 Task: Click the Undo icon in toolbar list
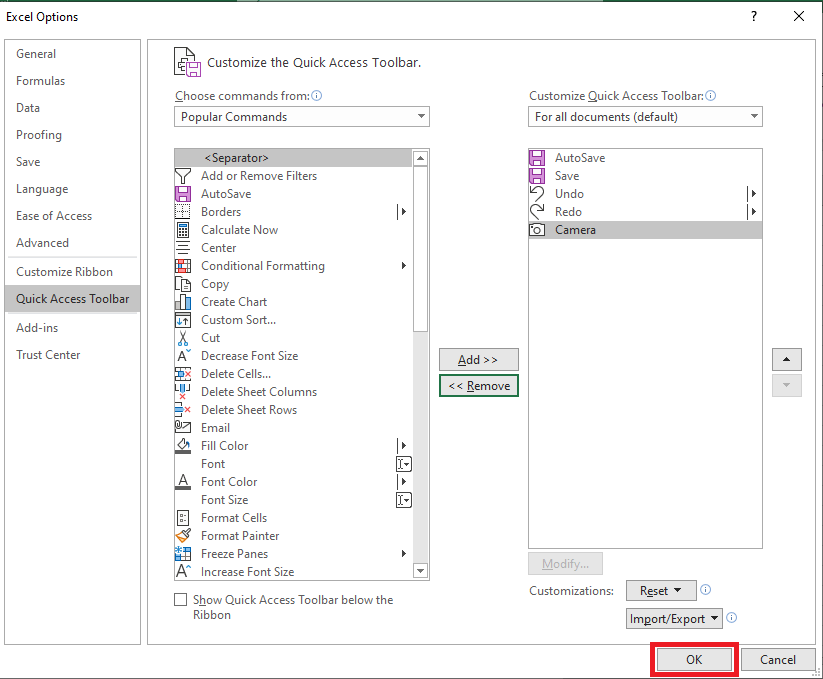click(x=537, y=194)
